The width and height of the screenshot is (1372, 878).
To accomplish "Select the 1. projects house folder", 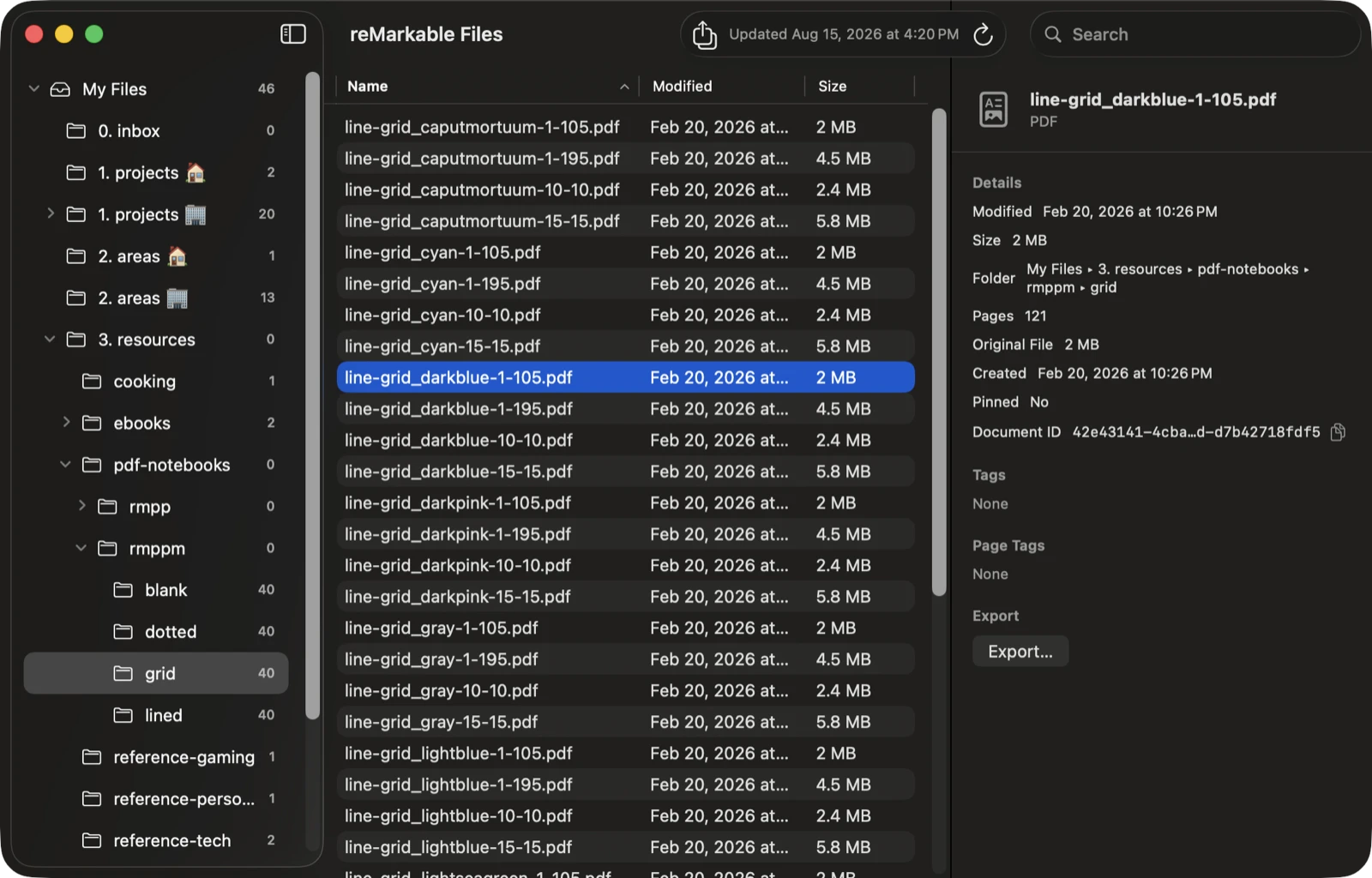I will (156, 172).
